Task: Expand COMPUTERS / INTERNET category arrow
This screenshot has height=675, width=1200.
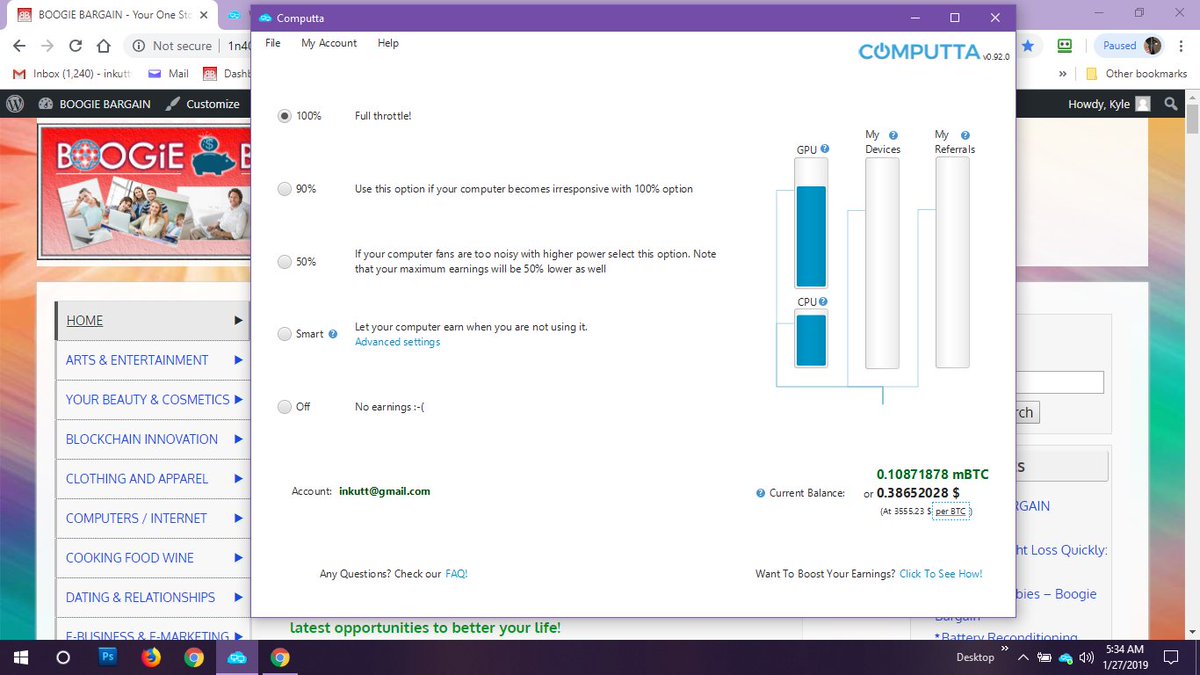Action: [238, 518]
